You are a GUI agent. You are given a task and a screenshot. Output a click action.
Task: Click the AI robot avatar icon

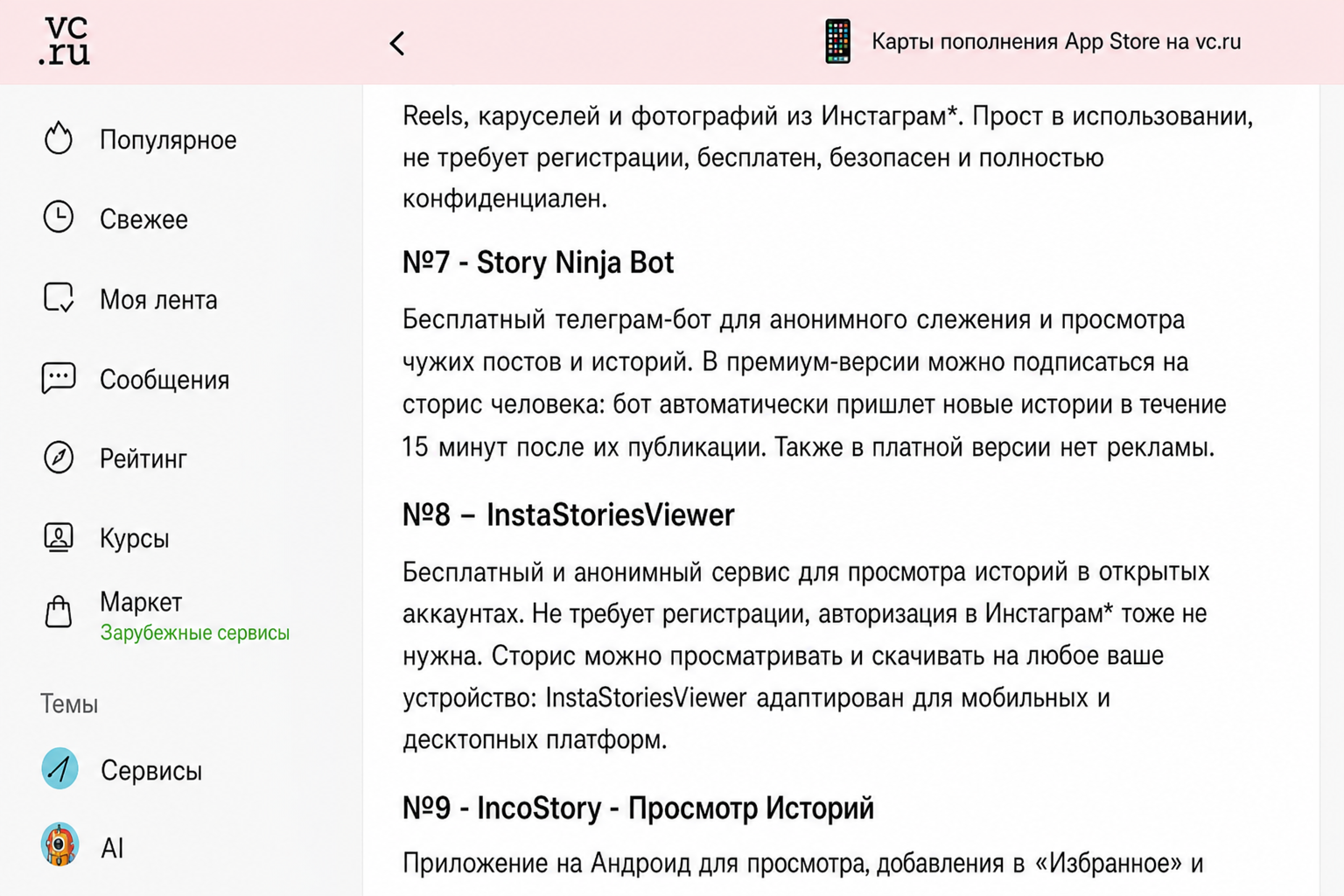[59, 845]
